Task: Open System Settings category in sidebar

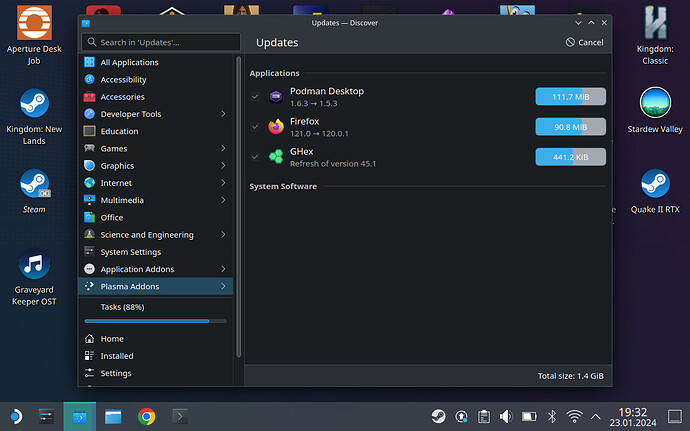Action: [156, 252]
